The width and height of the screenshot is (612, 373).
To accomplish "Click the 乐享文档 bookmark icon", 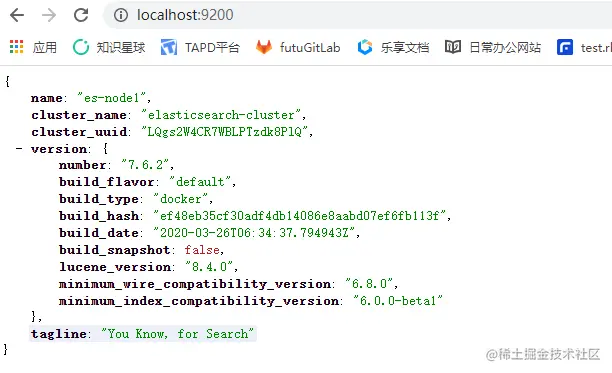I will [x=365, y=47].
